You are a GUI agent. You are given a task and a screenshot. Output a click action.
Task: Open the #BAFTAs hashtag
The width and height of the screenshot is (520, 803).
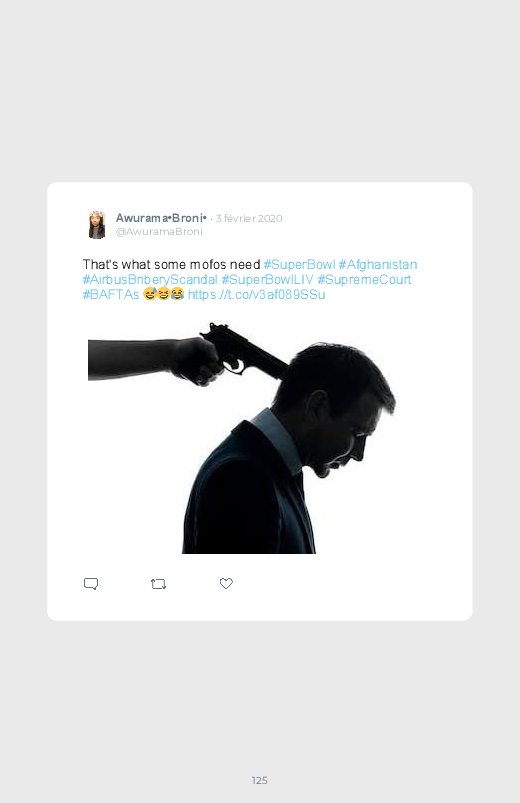pos(111,294)
